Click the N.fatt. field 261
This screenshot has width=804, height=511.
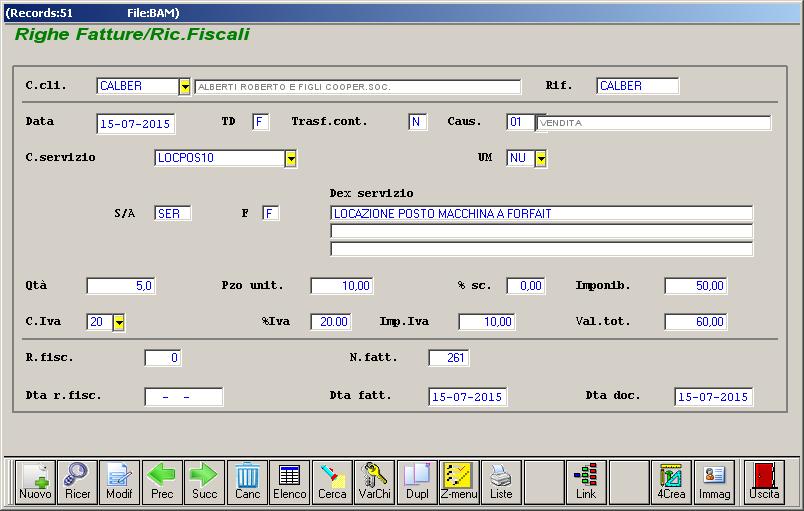(x=449, y=358)
